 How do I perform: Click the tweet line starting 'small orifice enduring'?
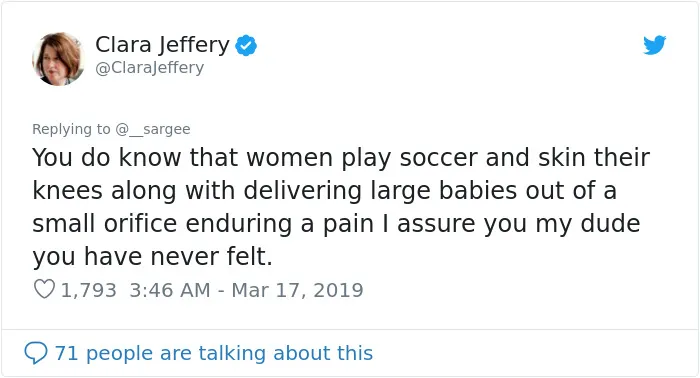[336, 224]
